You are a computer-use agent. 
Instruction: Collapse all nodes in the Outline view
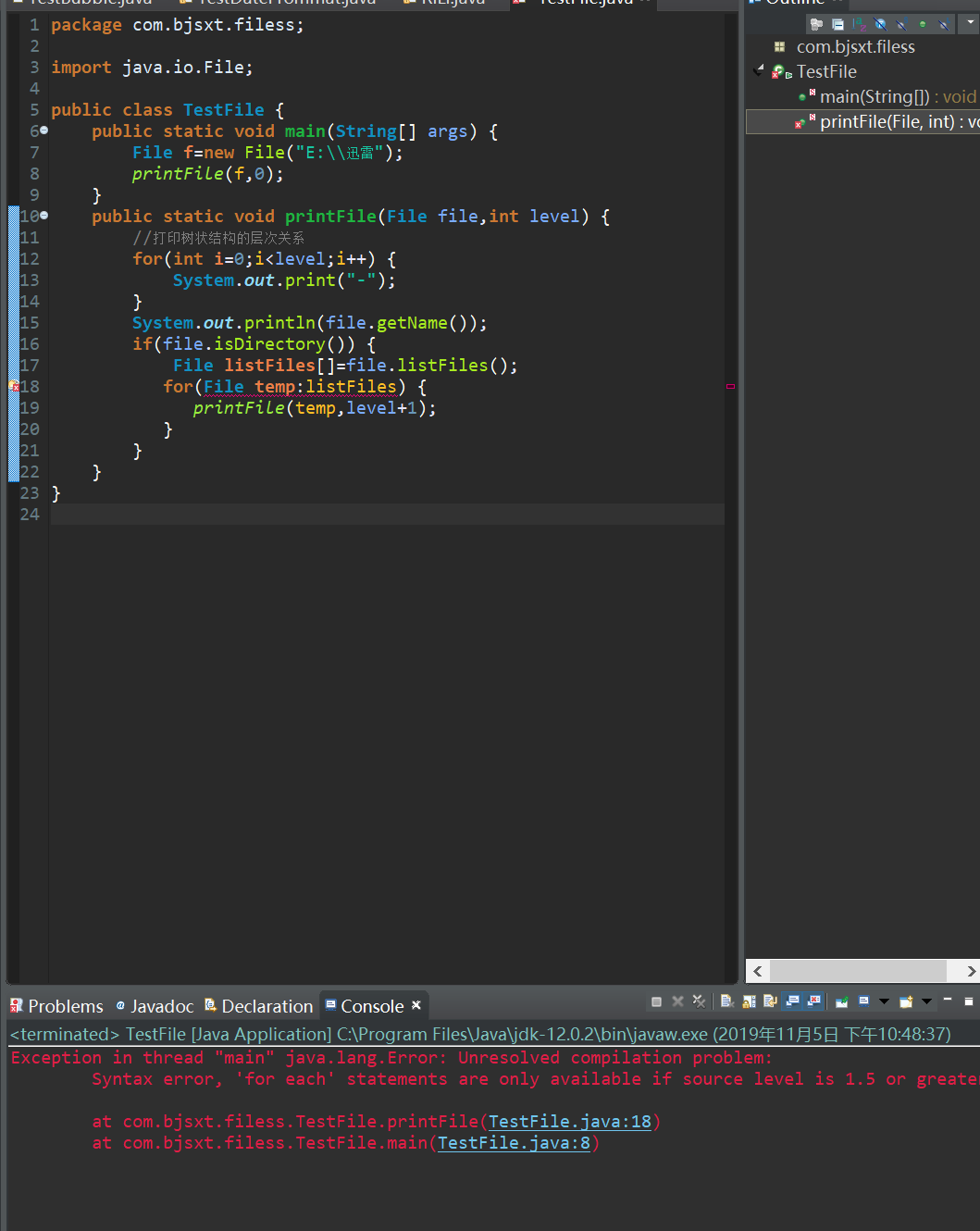click(x=837, y=25)
